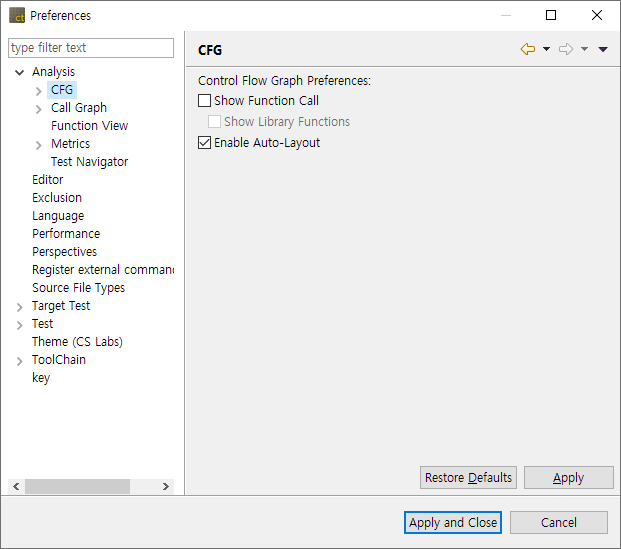621x549 pixels.
Task: Open the preferences view menu triangle
Action: [602, 49]
